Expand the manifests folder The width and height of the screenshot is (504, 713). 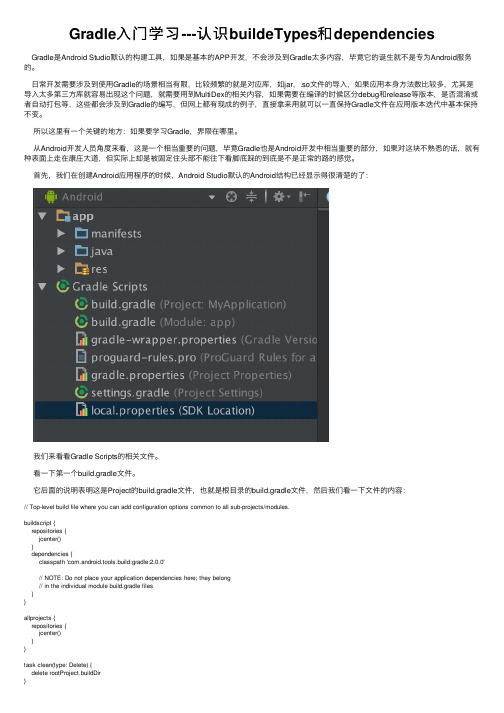coord(61,233)
